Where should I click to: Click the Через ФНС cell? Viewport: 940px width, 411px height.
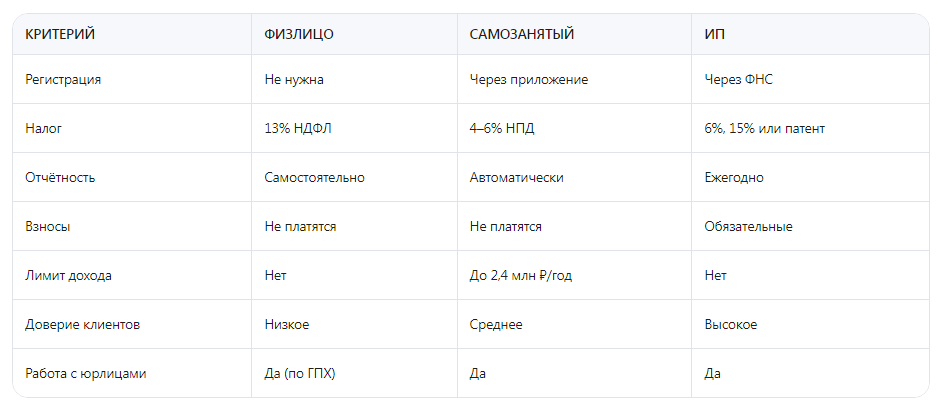pos(739,80)
